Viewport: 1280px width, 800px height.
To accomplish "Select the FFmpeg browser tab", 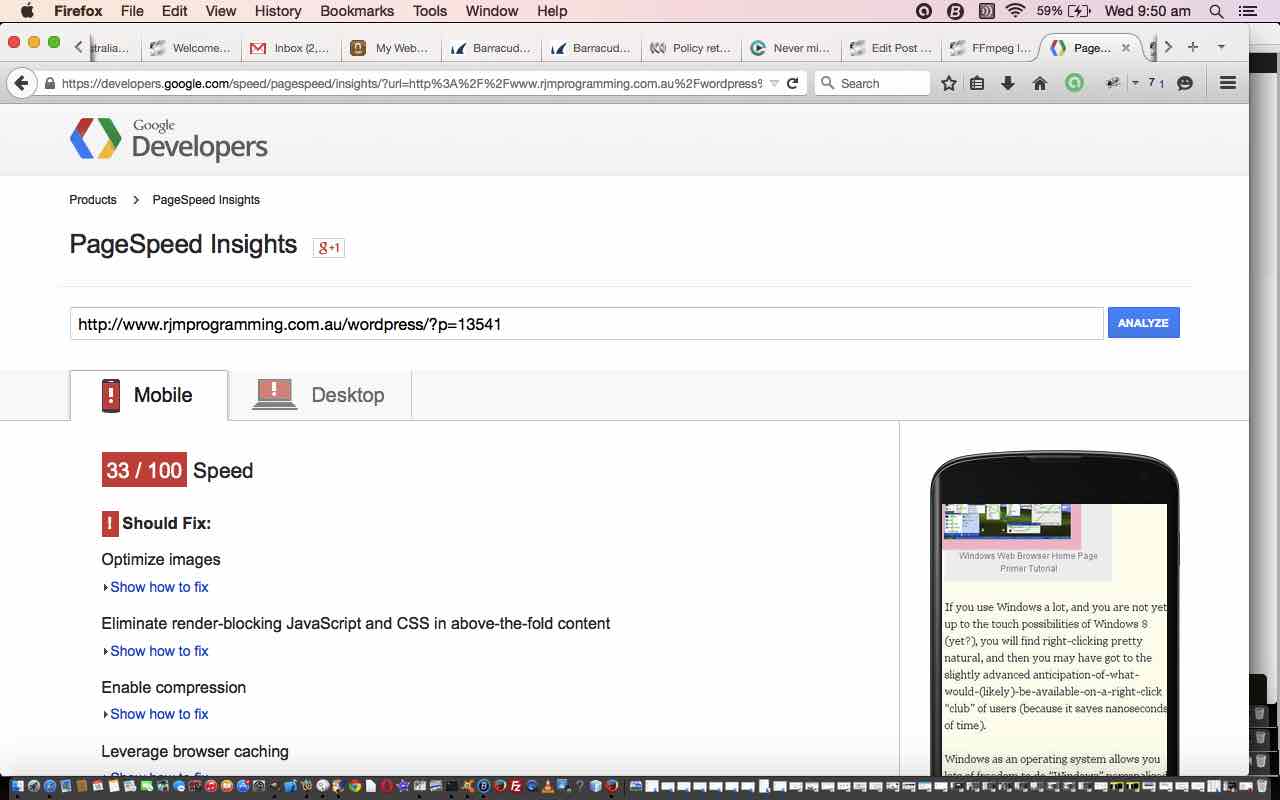I will pos(990,47).
